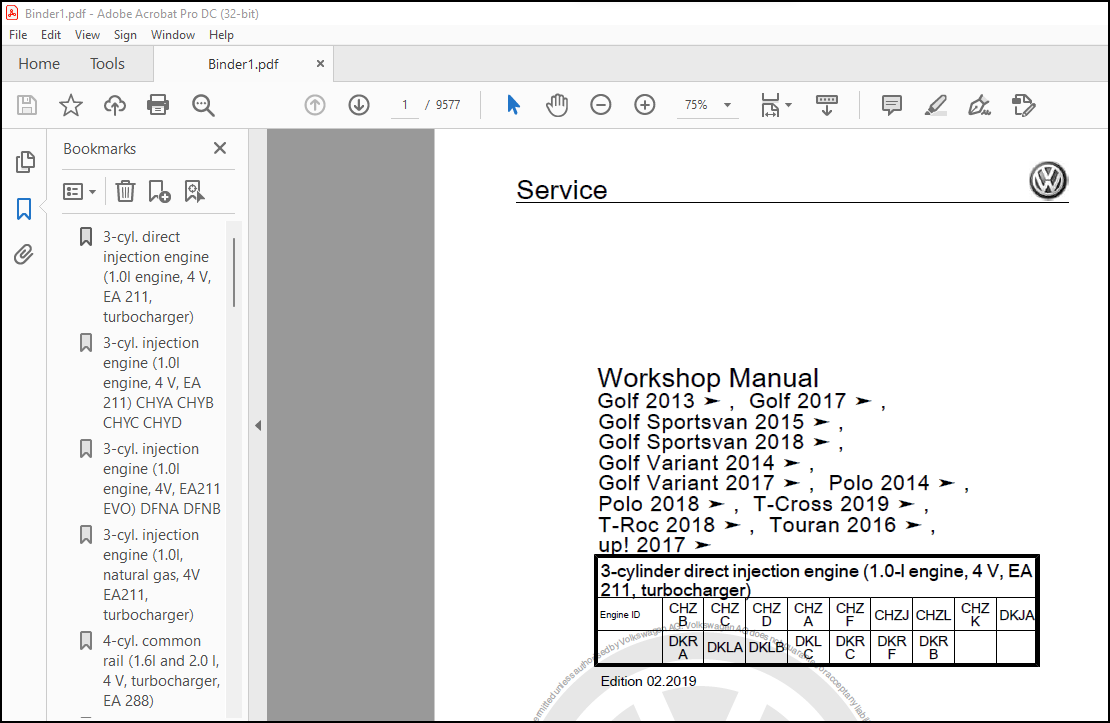Click the Save file icon
This screenshot has width=1110, height=723.
coord(27,105)
